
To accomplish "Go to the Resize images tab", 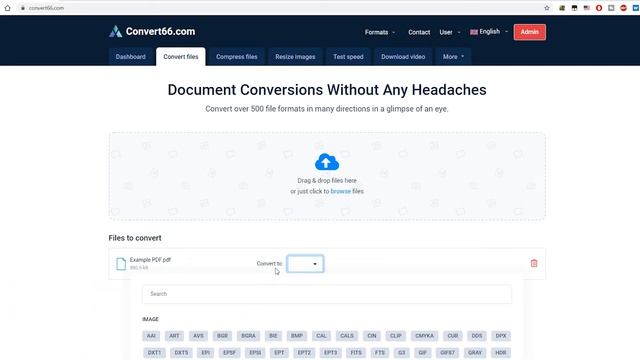I will point(295,57).
